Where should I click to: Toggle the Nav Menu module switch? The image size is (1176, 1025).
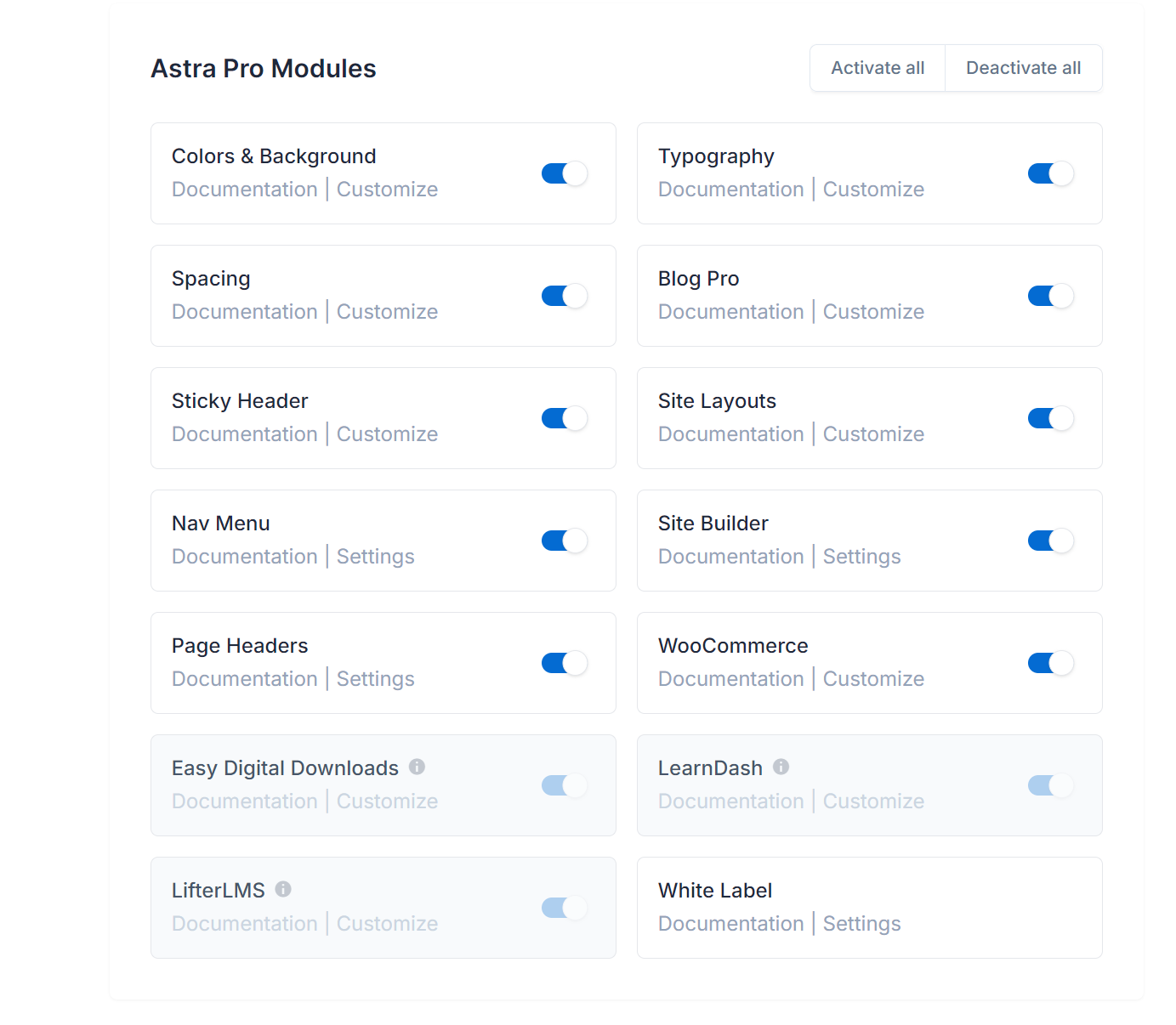[565, 541]
